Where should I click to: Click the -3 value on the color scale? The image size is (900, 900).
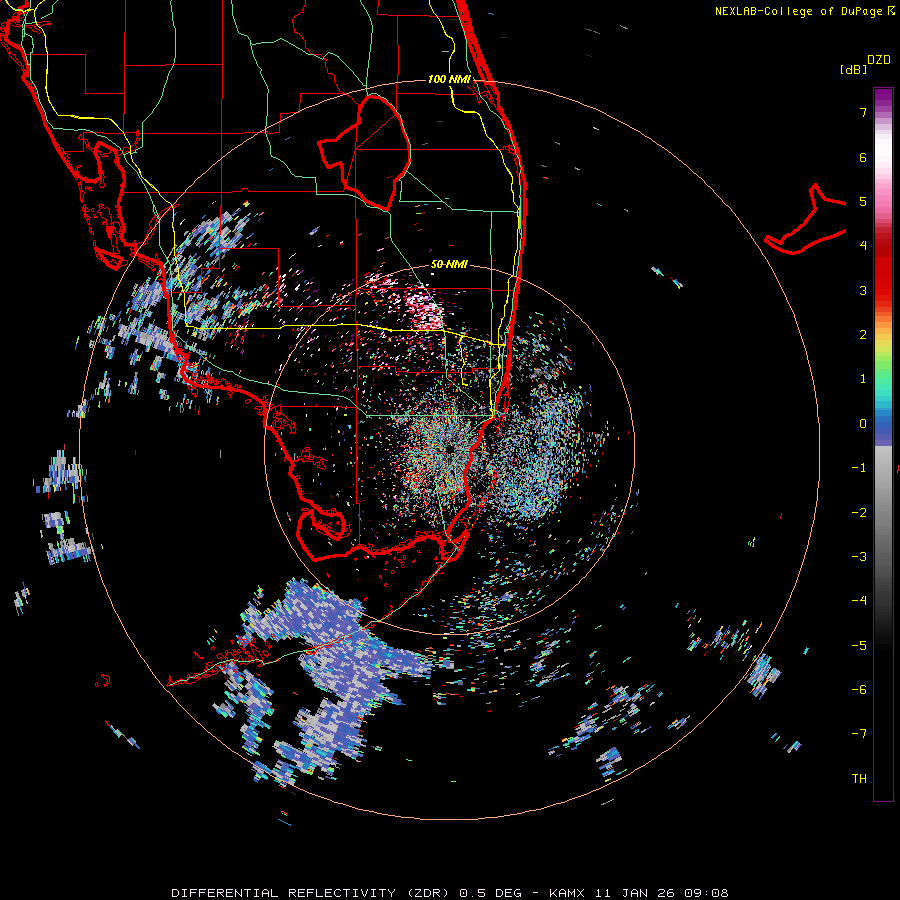click(x=859, y=557)
